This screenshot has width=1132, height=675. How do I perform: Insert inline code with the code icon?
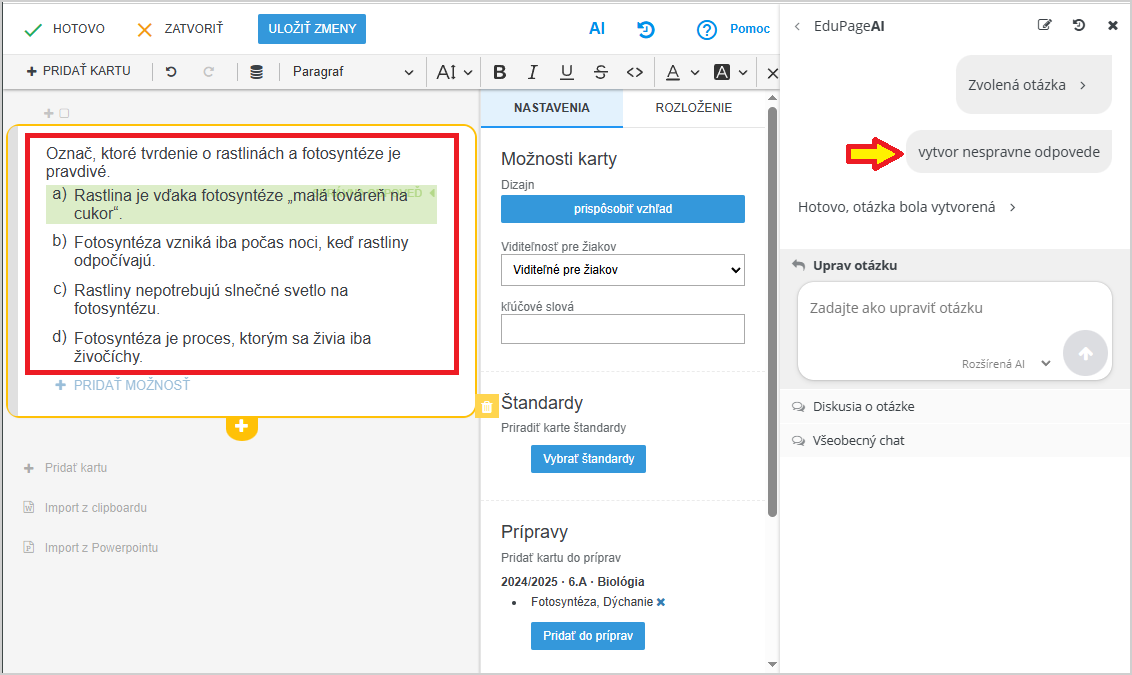(634, 72)
